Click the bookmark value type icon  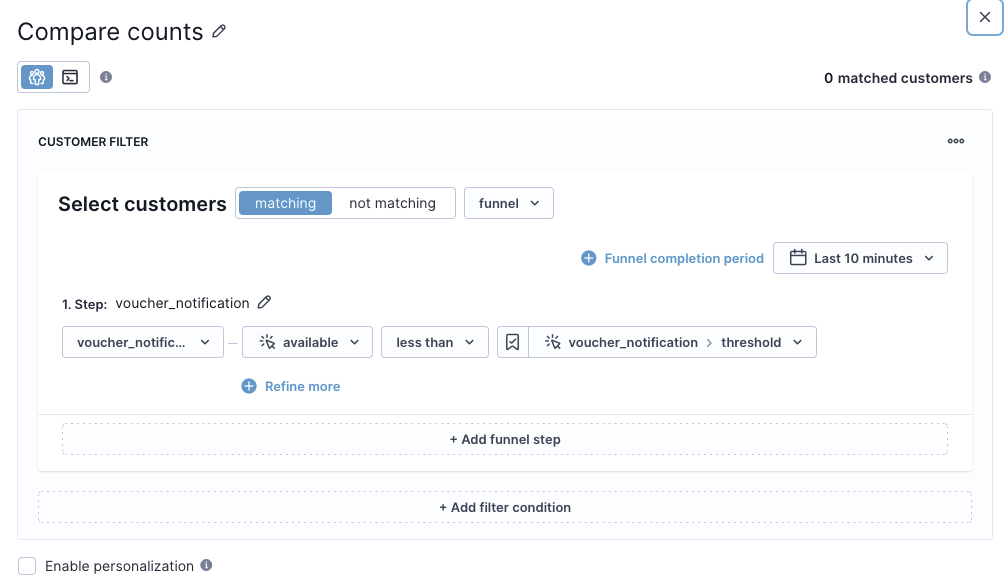coord(512,342)
